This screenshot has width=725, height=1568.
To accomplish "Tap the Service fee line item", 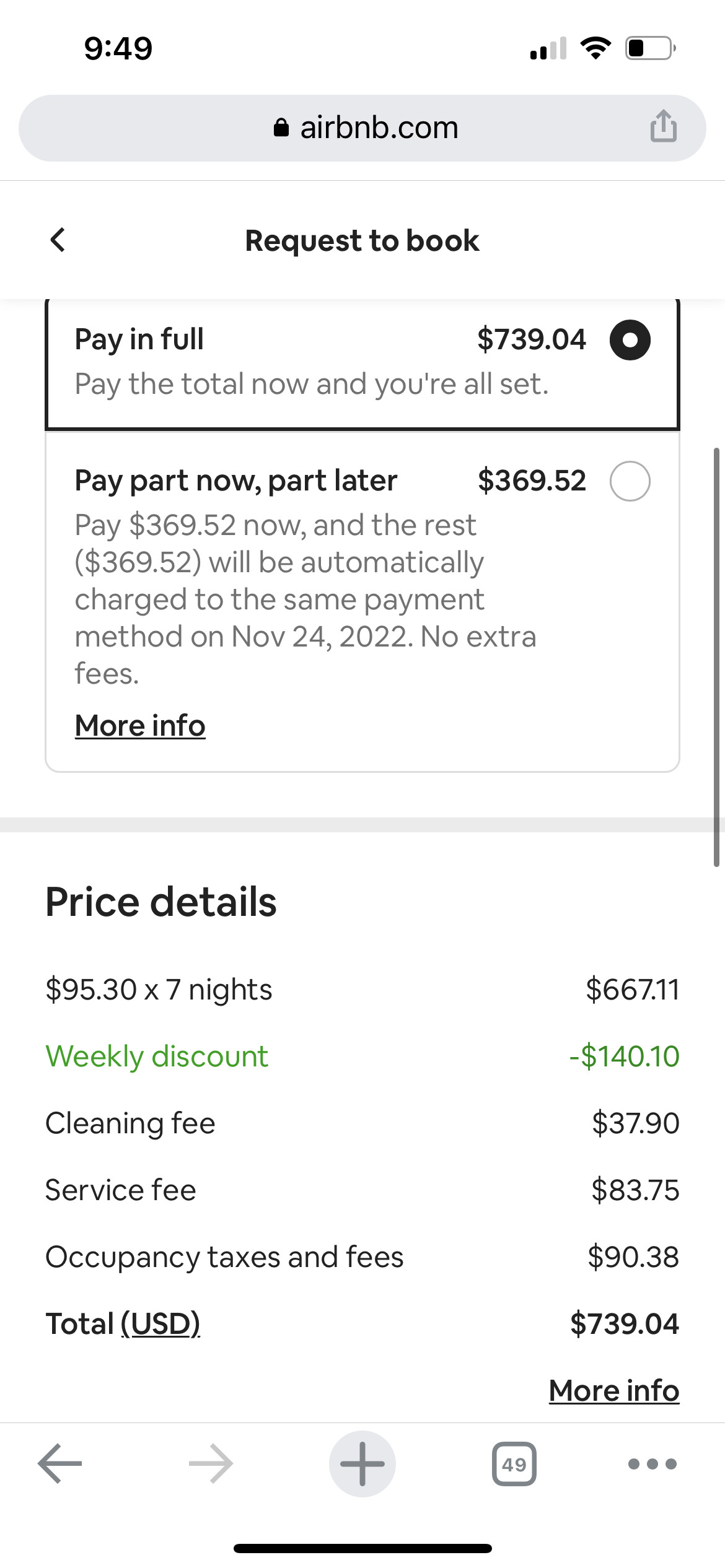I will pos(121,1190).
